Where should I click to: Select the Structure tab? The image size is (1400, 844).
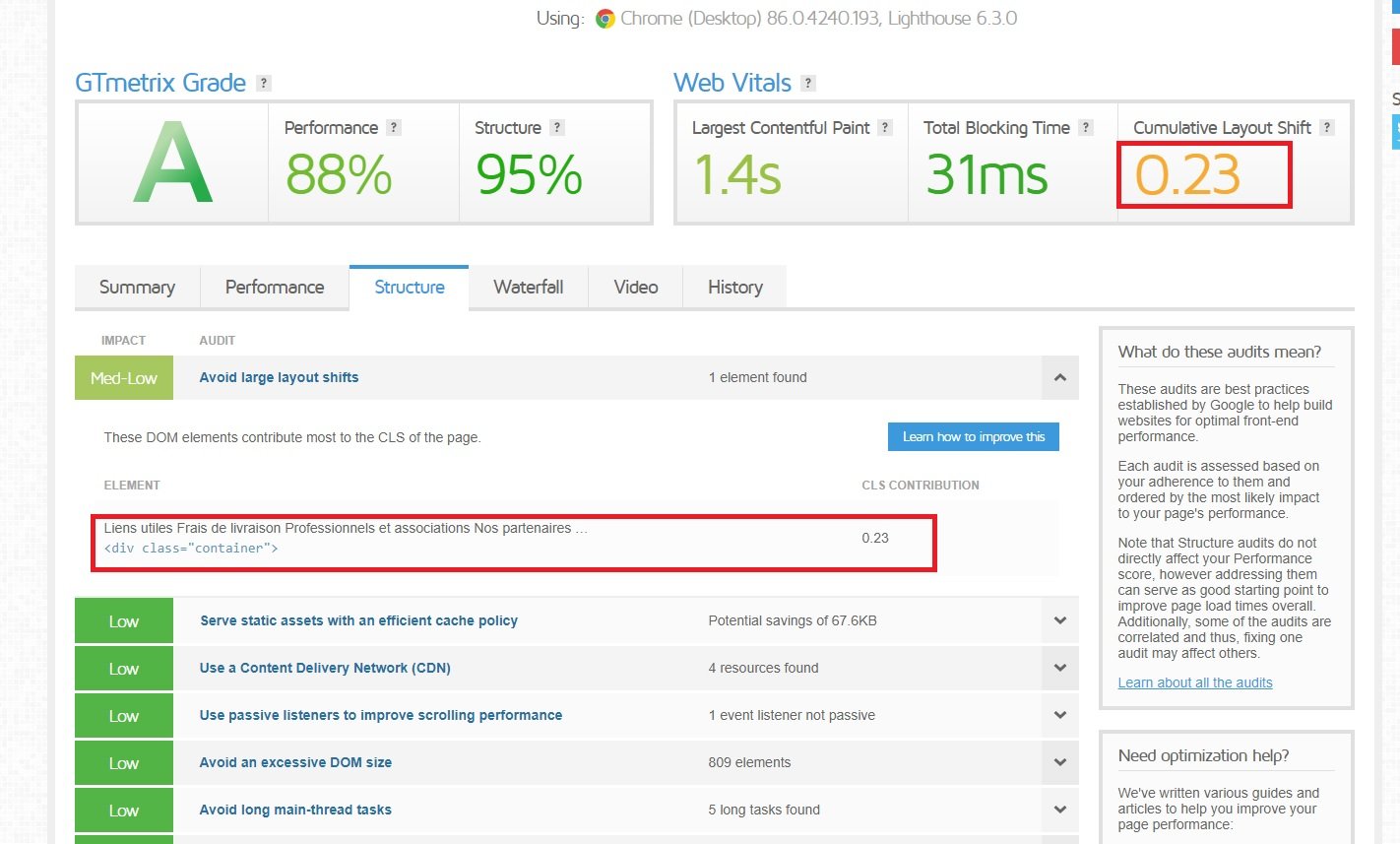point(410,287)
